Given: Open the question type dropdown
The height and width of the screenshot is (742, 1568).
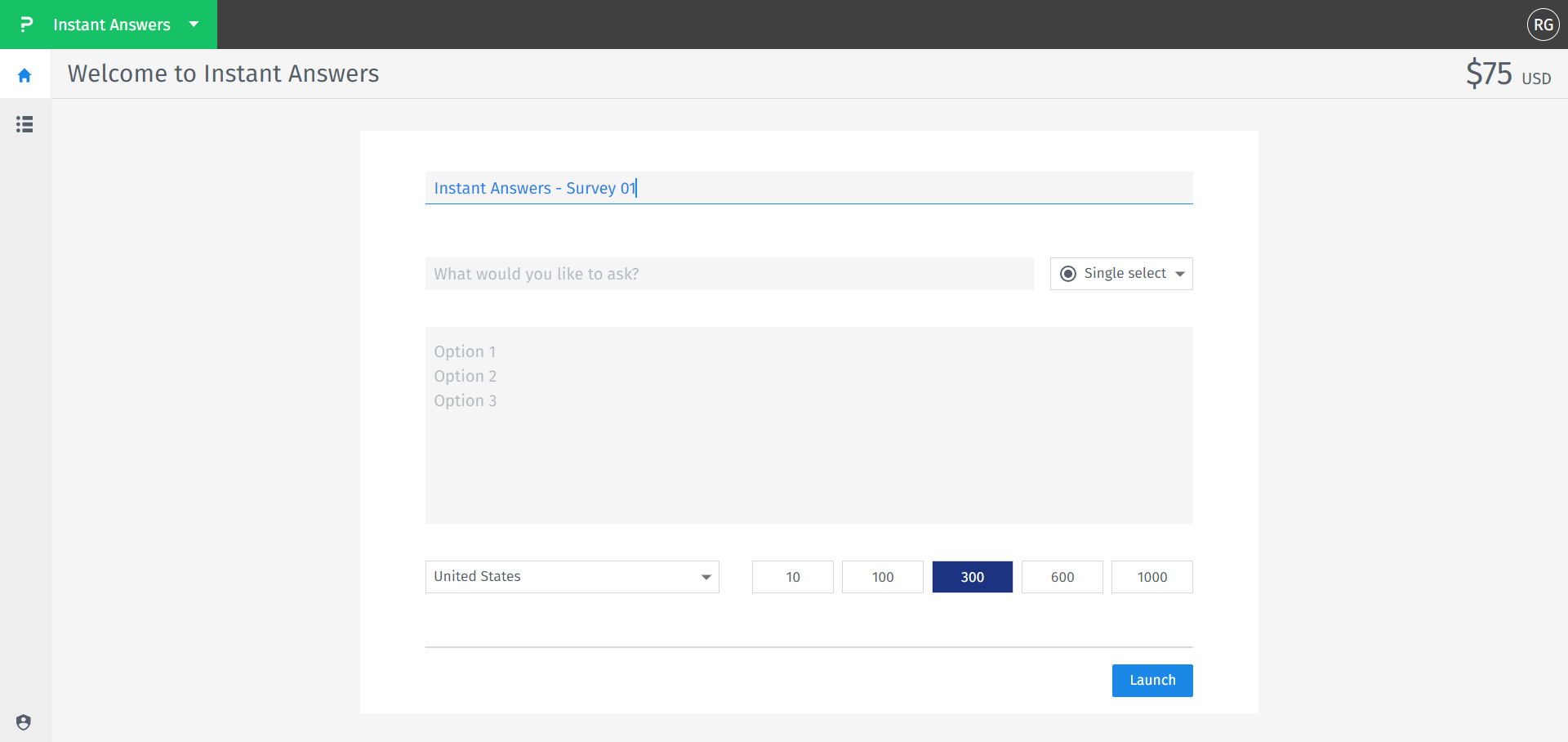Looking at the screenshot, I should tap(1180, 274).
